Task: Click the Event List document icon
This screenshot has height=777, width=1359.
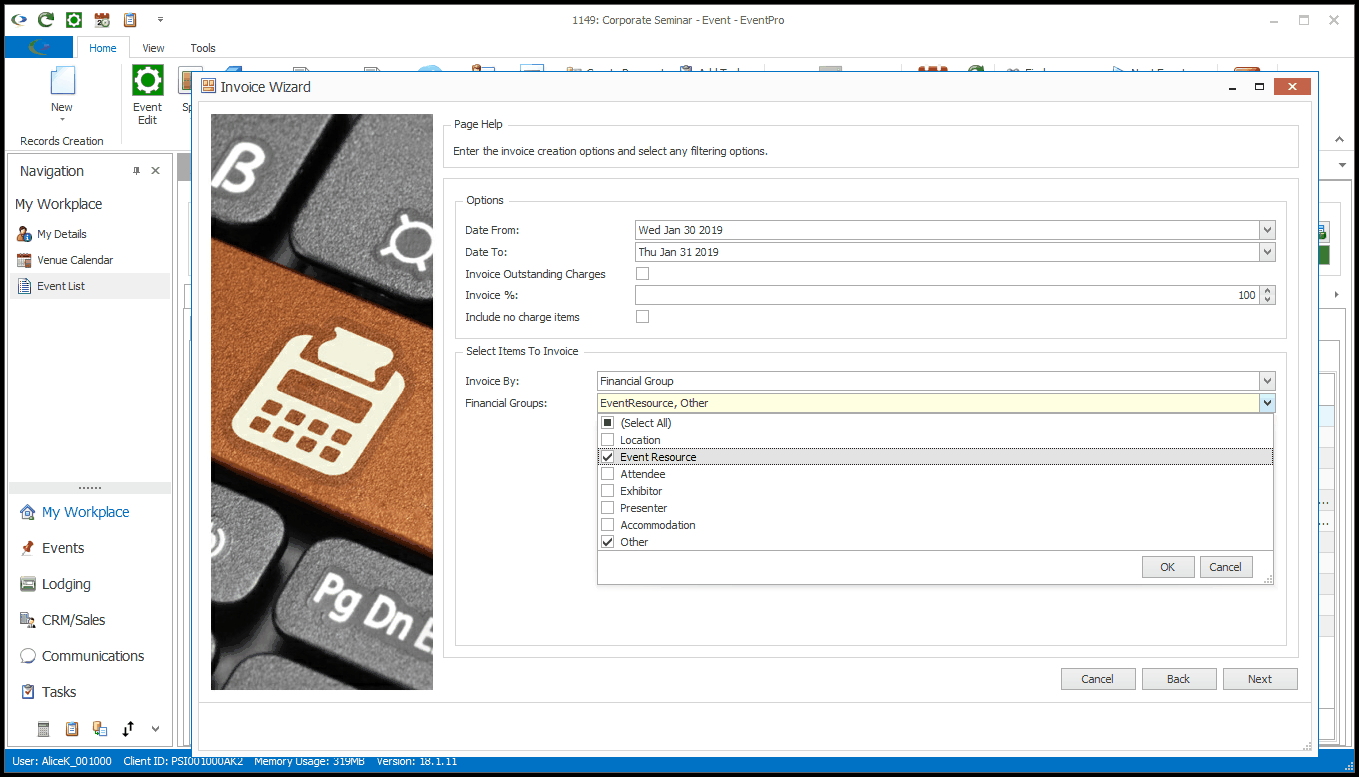Action: [25, 286]
